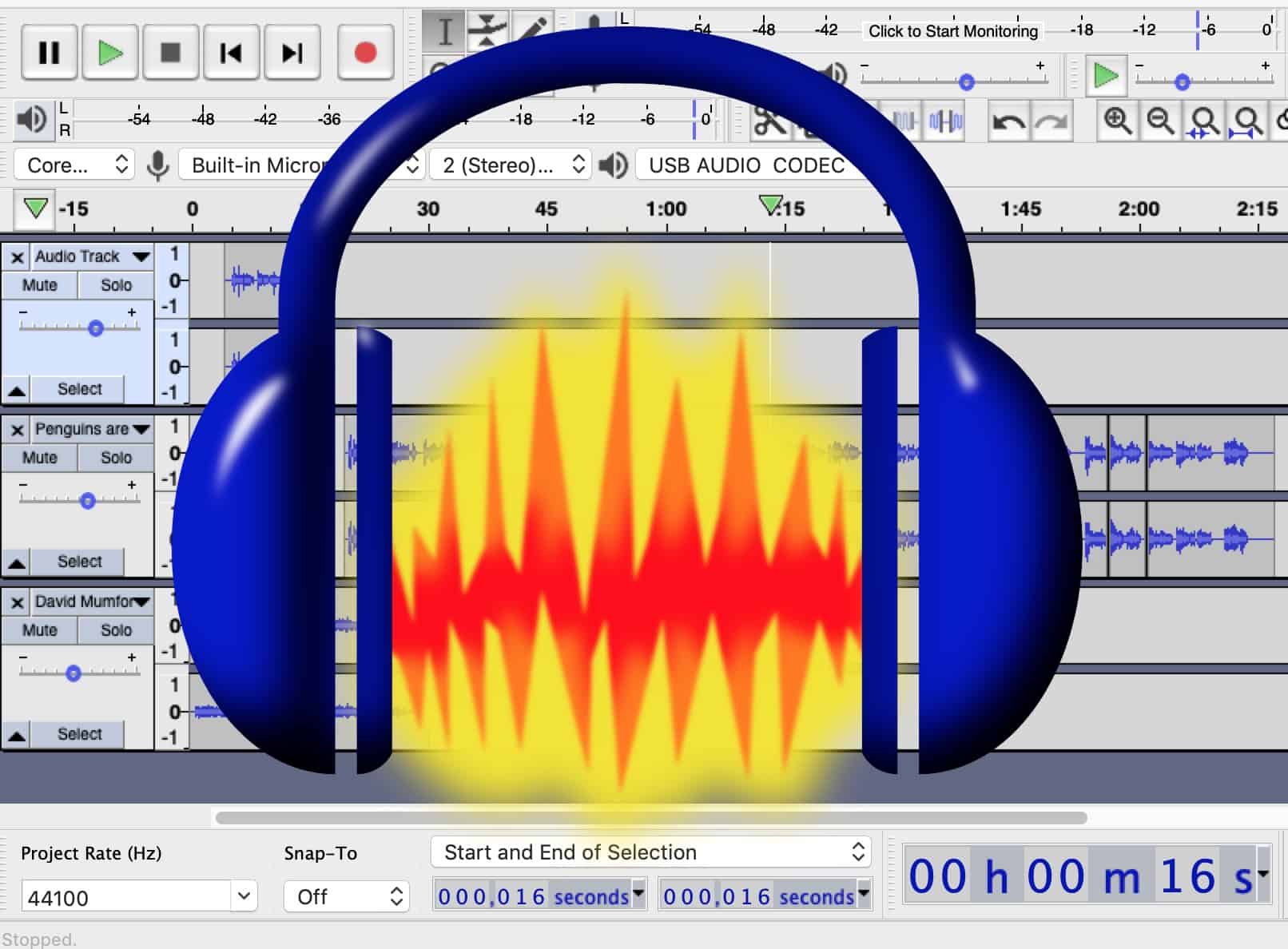Open the 'Penguins are' track dropdown menu
The width and height of the screenshot is (1288, 949).
coord(92,429)
